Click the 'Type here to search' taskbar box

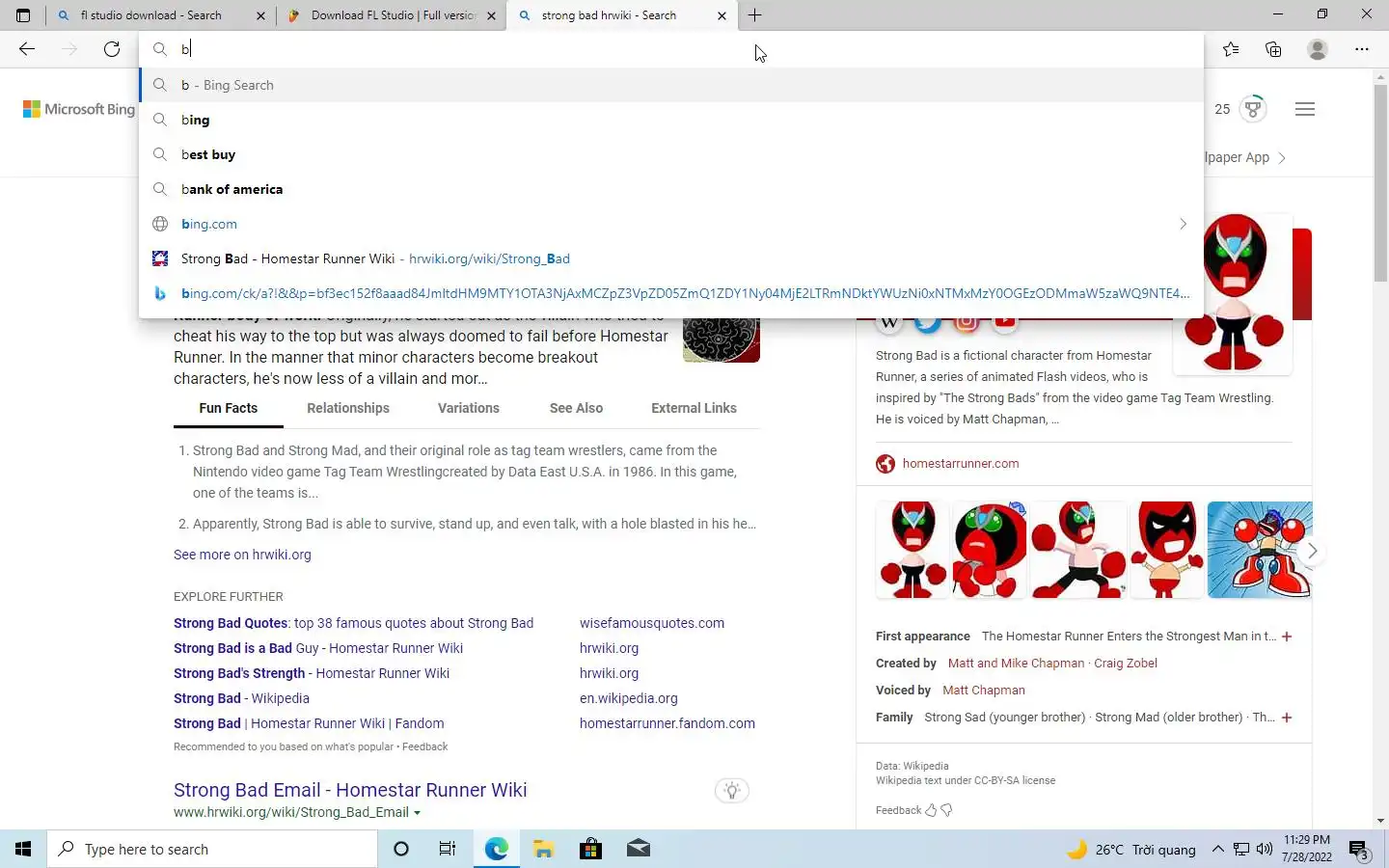point(212,849)
